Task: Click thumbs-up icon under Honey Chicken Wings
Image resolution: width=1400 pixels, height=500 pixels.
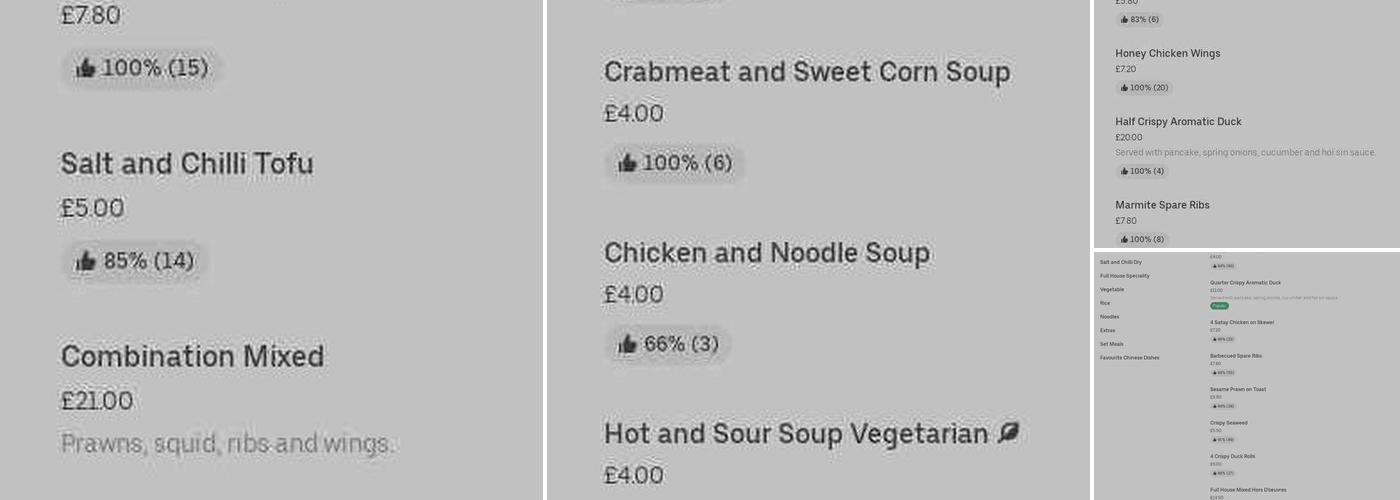Action: click(x=1124, y=88)
